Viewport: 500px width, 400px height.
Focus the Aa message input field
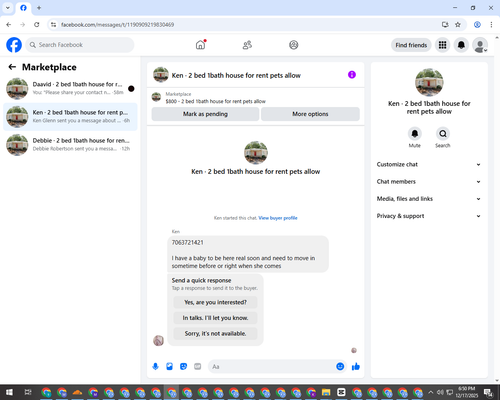(272, 367)
